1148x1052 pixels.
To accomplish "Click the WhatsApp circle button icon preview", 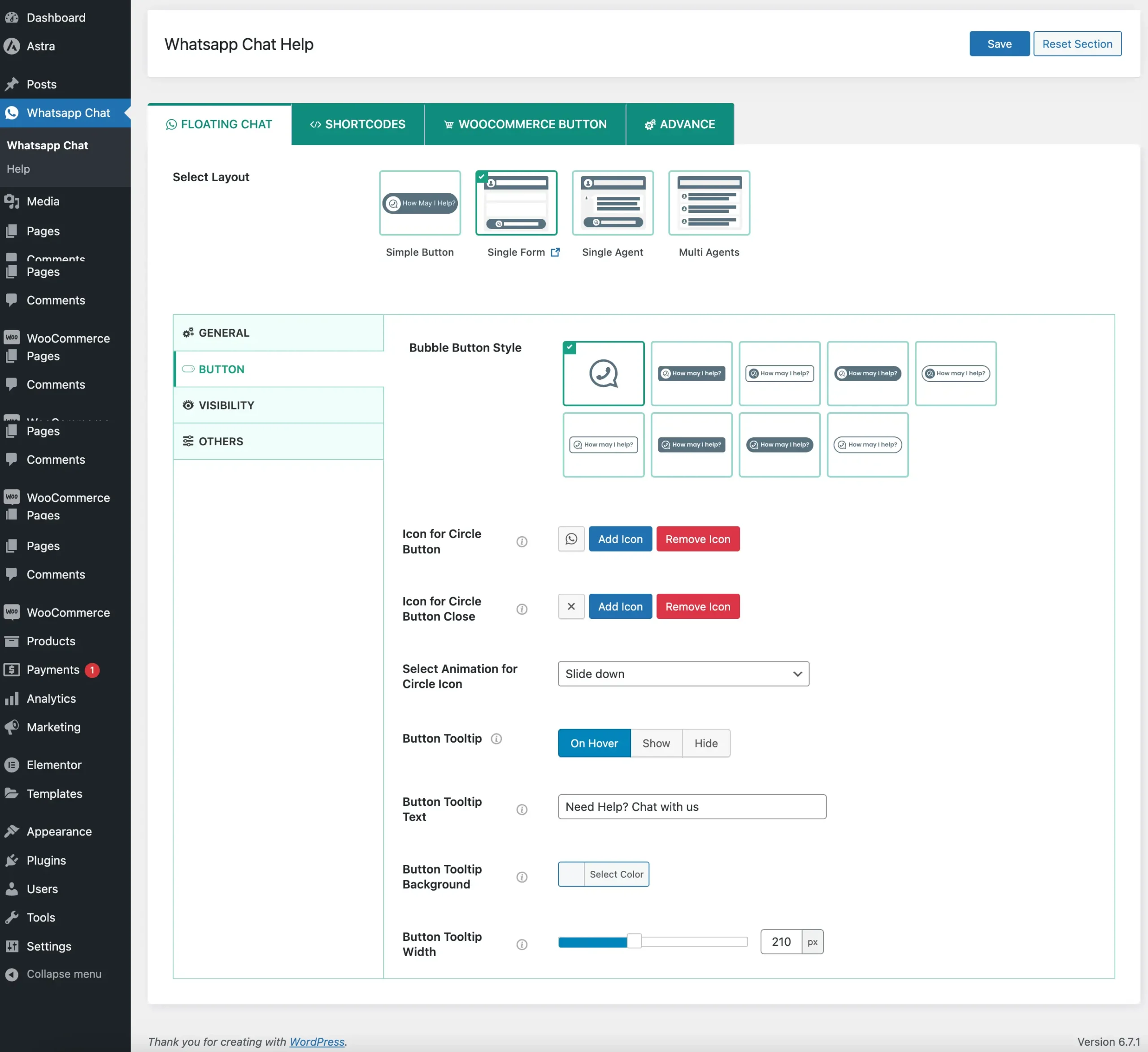I will point(571,539).
